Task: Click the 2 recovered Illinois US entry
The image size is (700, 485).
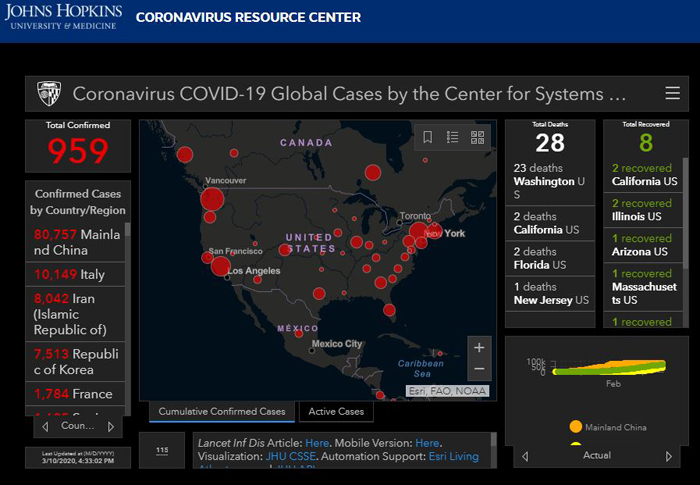Action: click(x=643, y=210)
